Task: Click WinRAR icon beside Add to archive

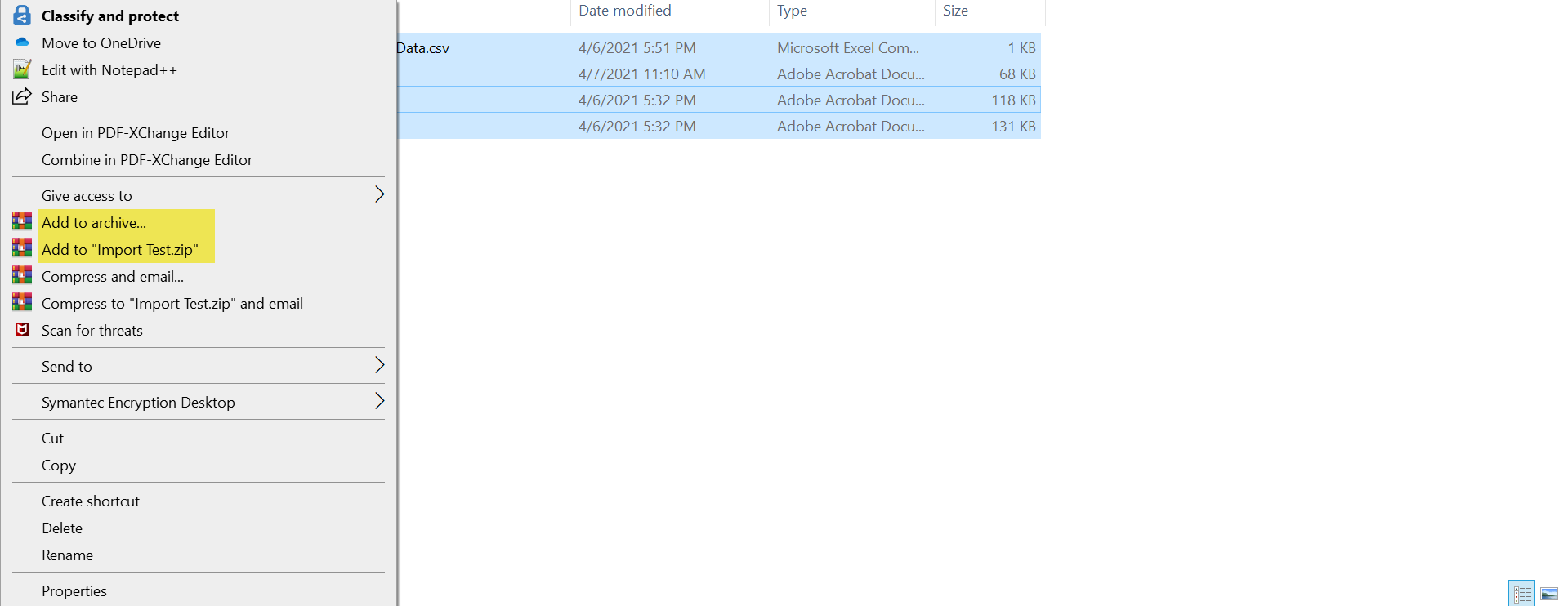Action: (x=22, y=221)
